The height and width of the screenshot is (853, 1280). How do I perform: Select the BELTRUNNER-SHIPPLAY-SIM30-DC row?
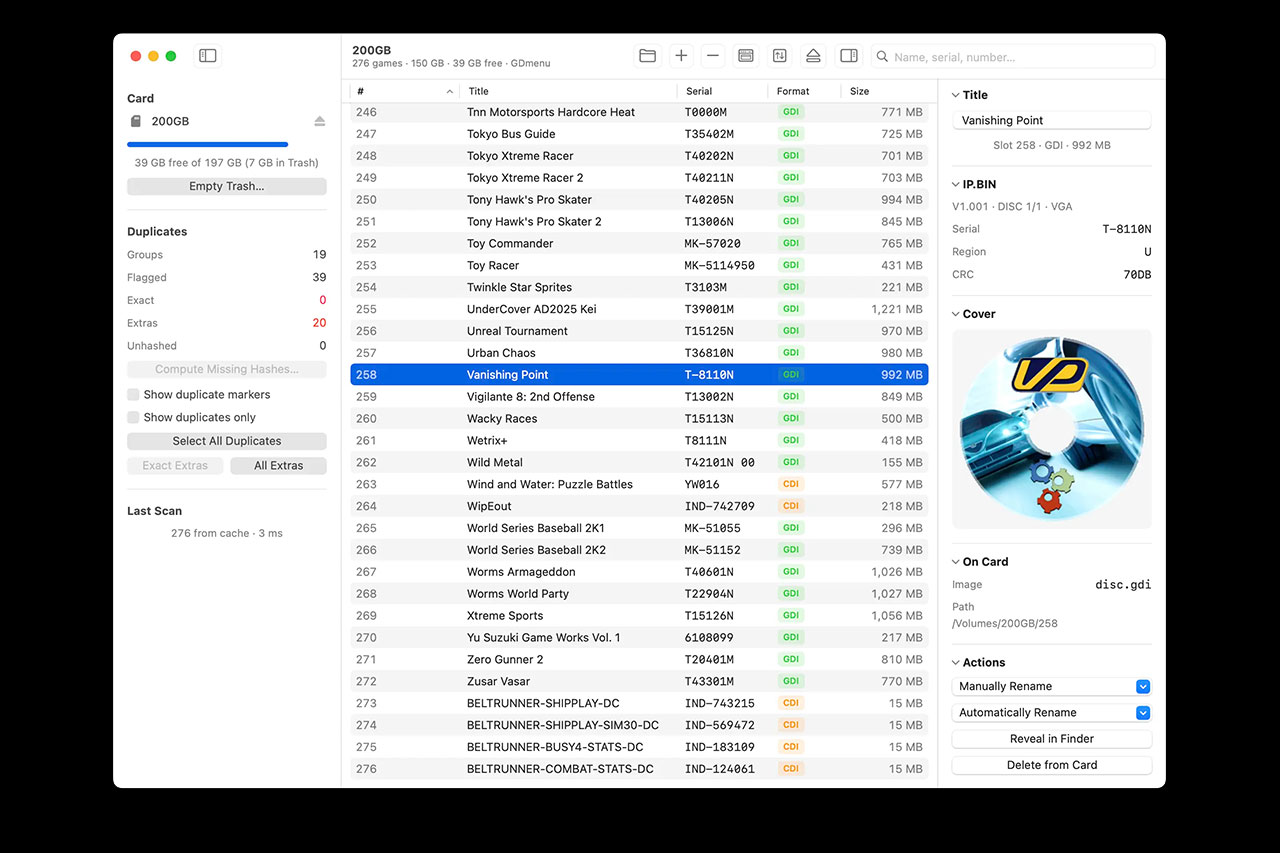tap(639, 725)
